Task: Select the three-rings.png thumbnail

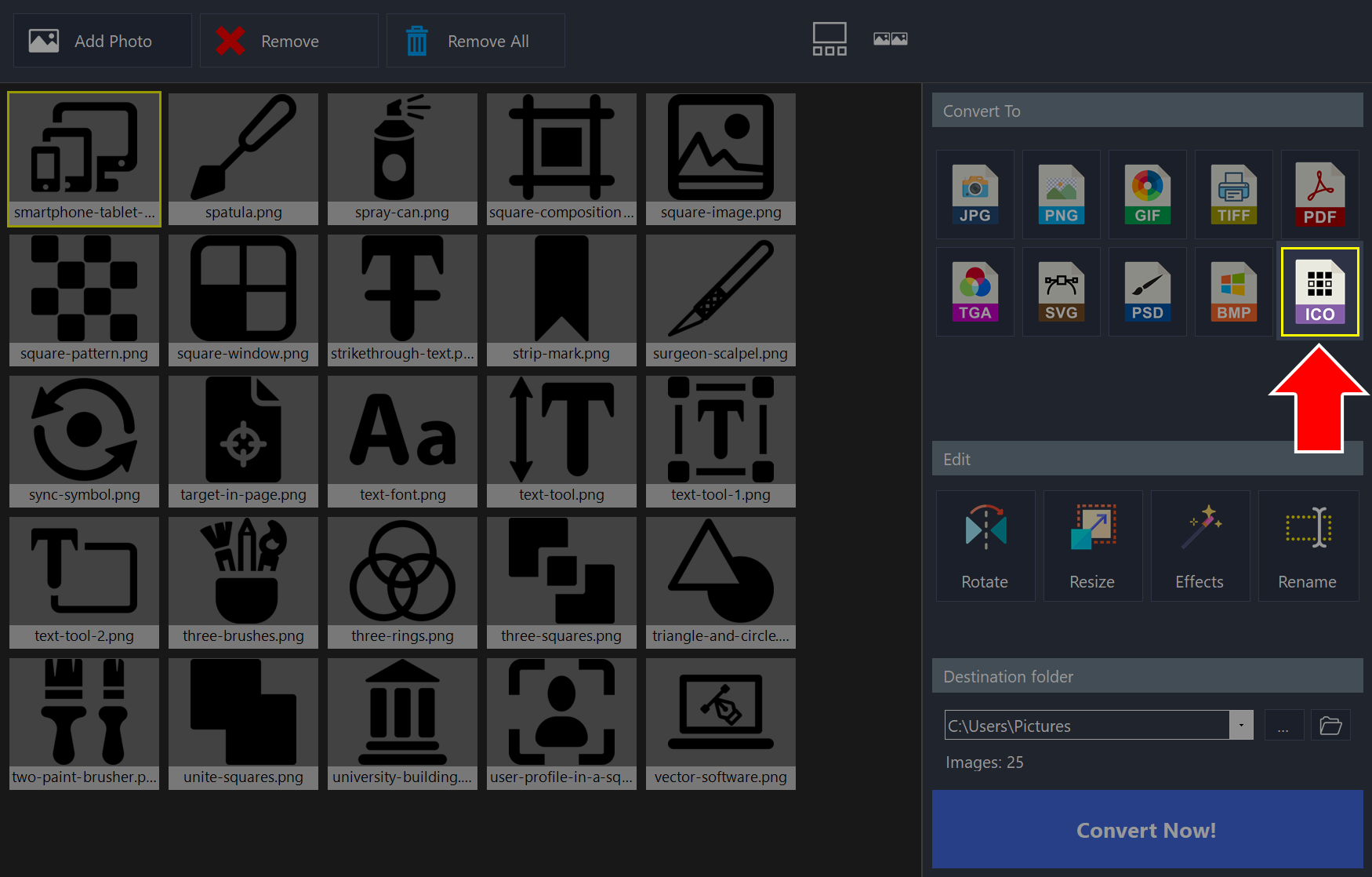Action: [x=402, y=583]
